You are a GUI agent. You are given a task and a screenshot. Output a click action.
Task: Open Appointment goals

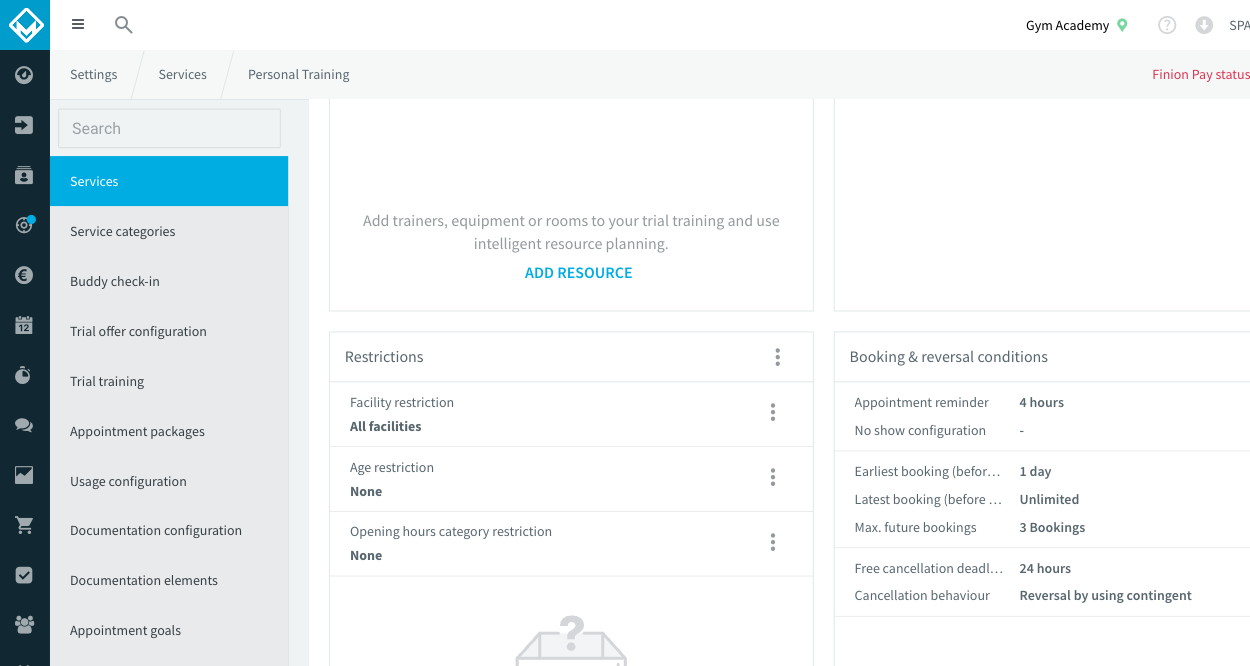coord(169,630)
